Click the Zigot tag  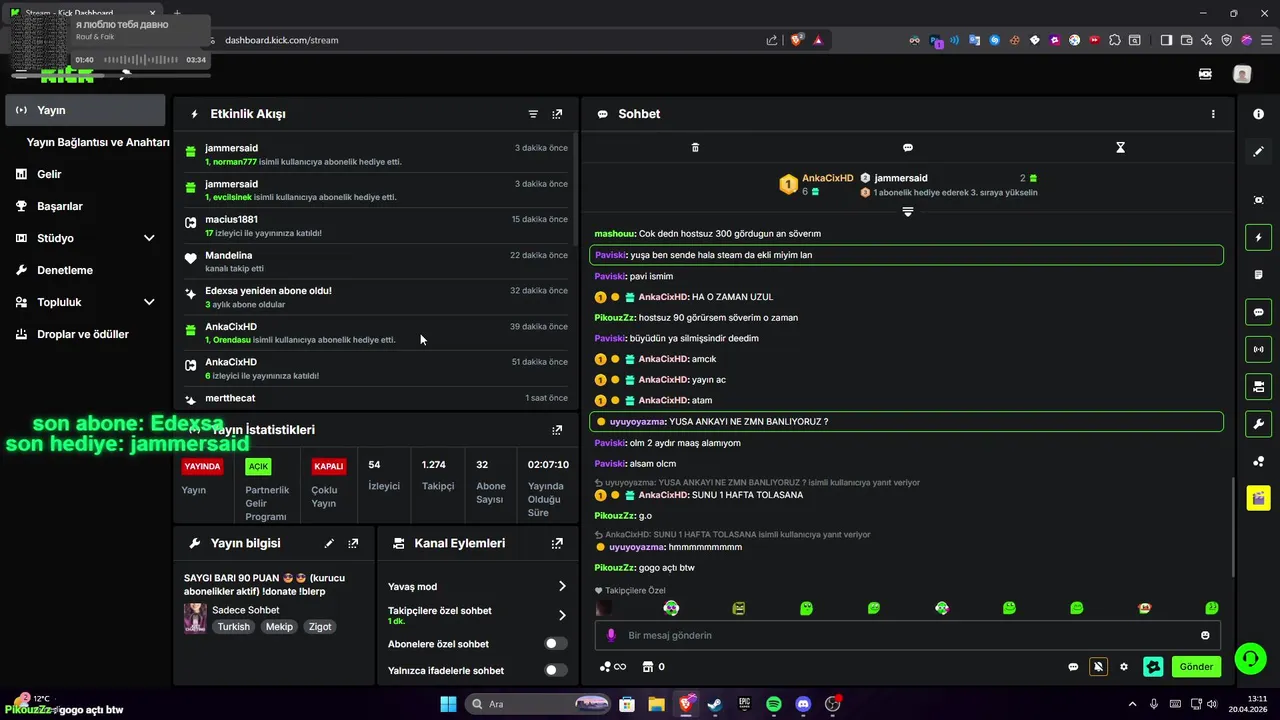tap(320, 627)
